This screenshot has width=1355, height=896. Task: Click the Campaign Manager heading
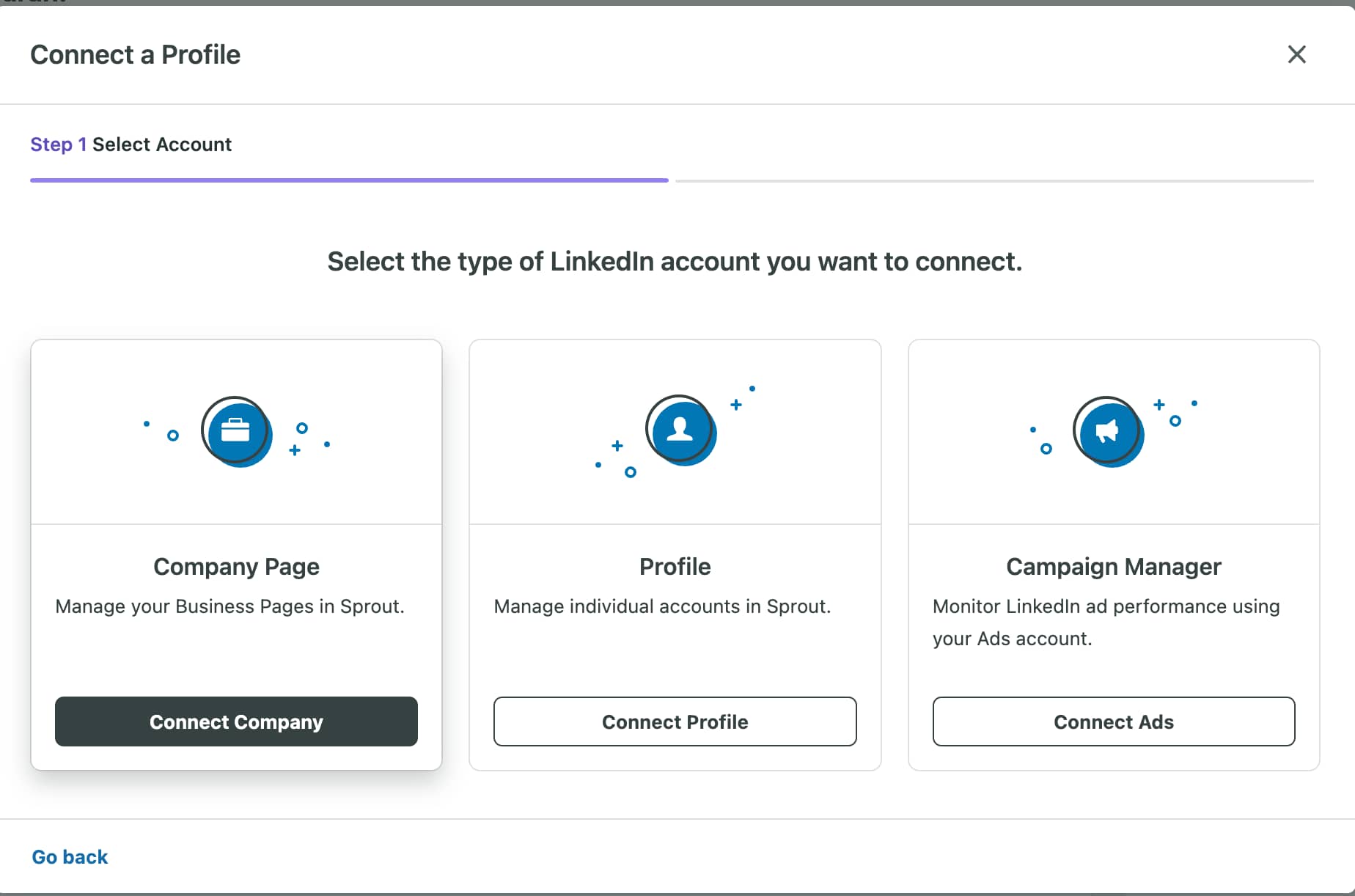click(x=1113, y=567)
